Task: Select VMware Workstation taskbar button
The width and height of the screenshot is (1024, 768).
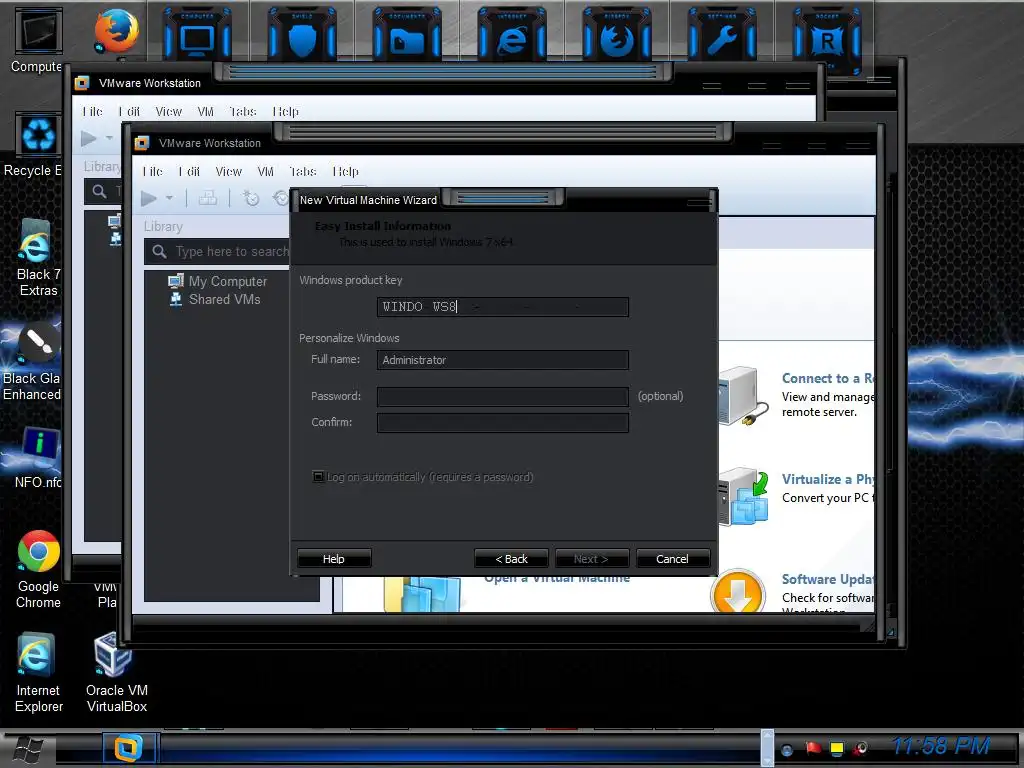Action: pos(129,748)
